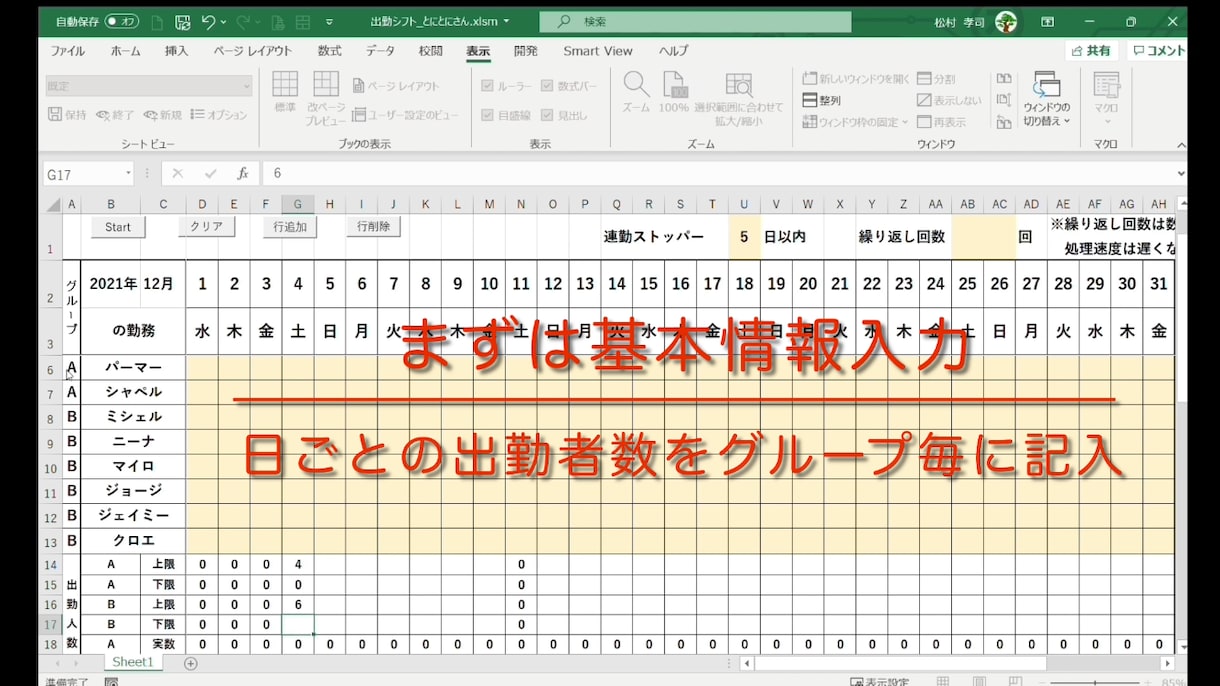This screenshot has height=686, width=1220.
Task: Select the Sheet1 tab
Action: coord(133,662)
